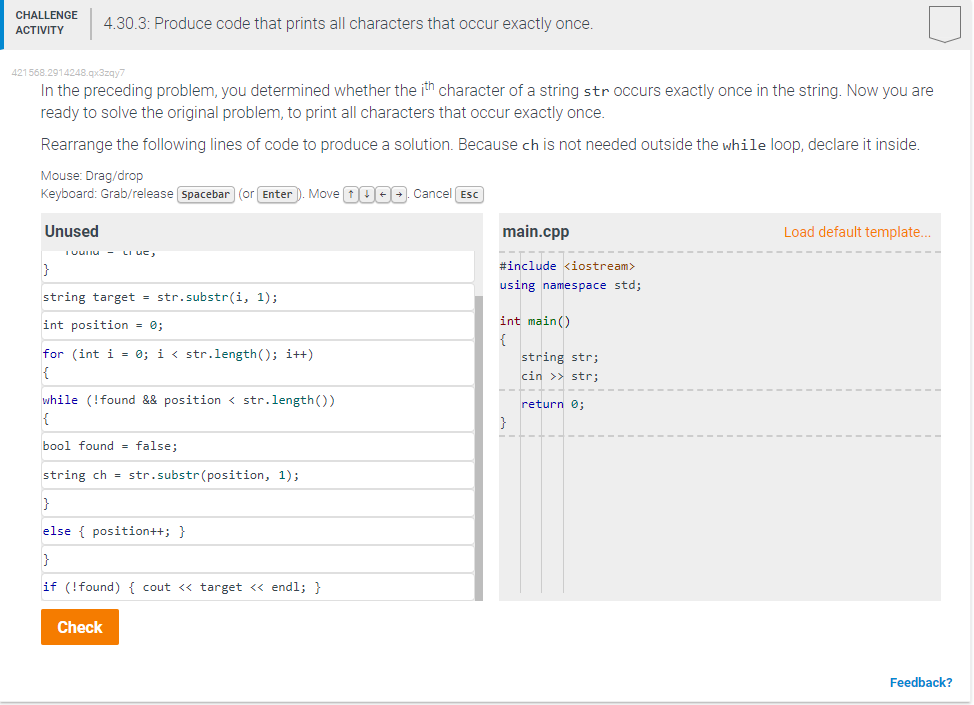974x705 pixels.
Task: Click the Esc cancel key button
Action: pos(469,193)
